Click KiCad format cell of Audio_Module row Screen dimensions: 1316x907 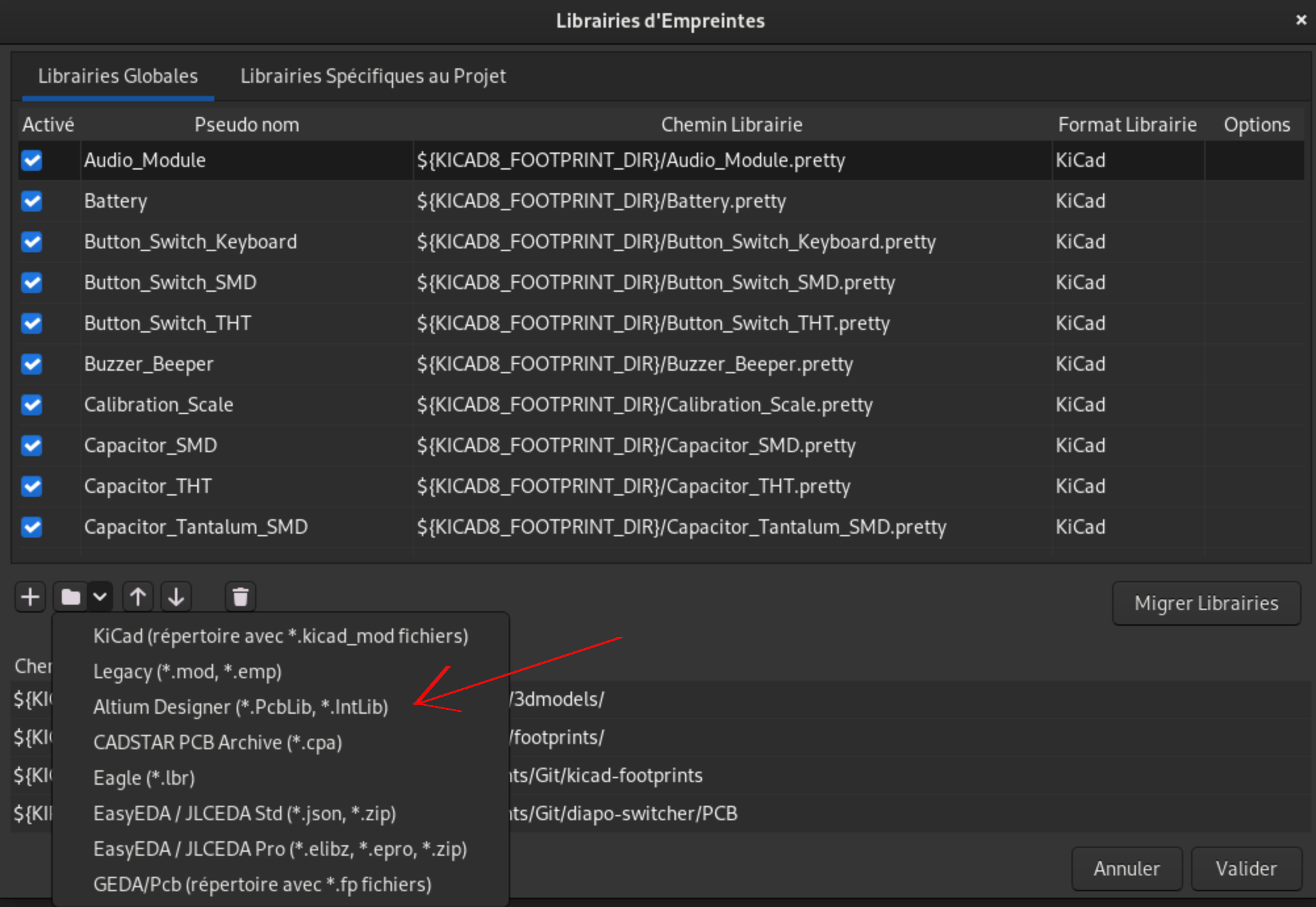click(1128, 160)
